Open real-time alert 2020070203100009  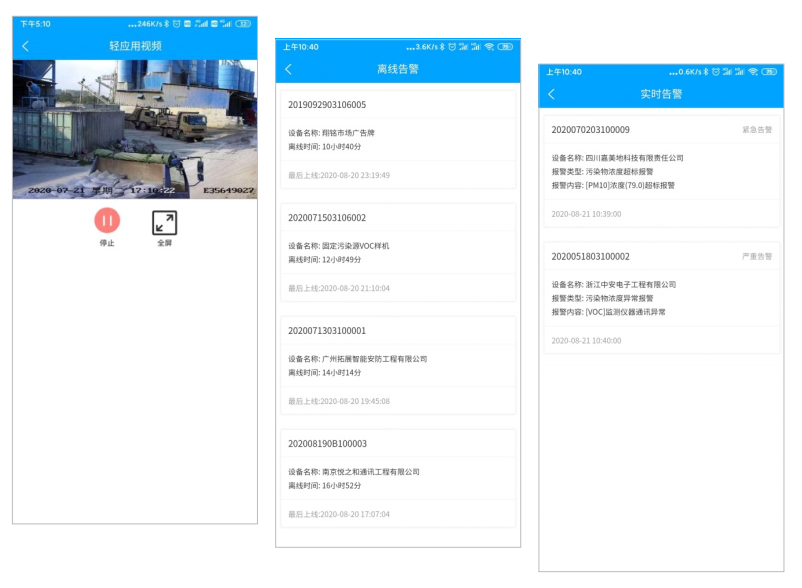point(661,171)
